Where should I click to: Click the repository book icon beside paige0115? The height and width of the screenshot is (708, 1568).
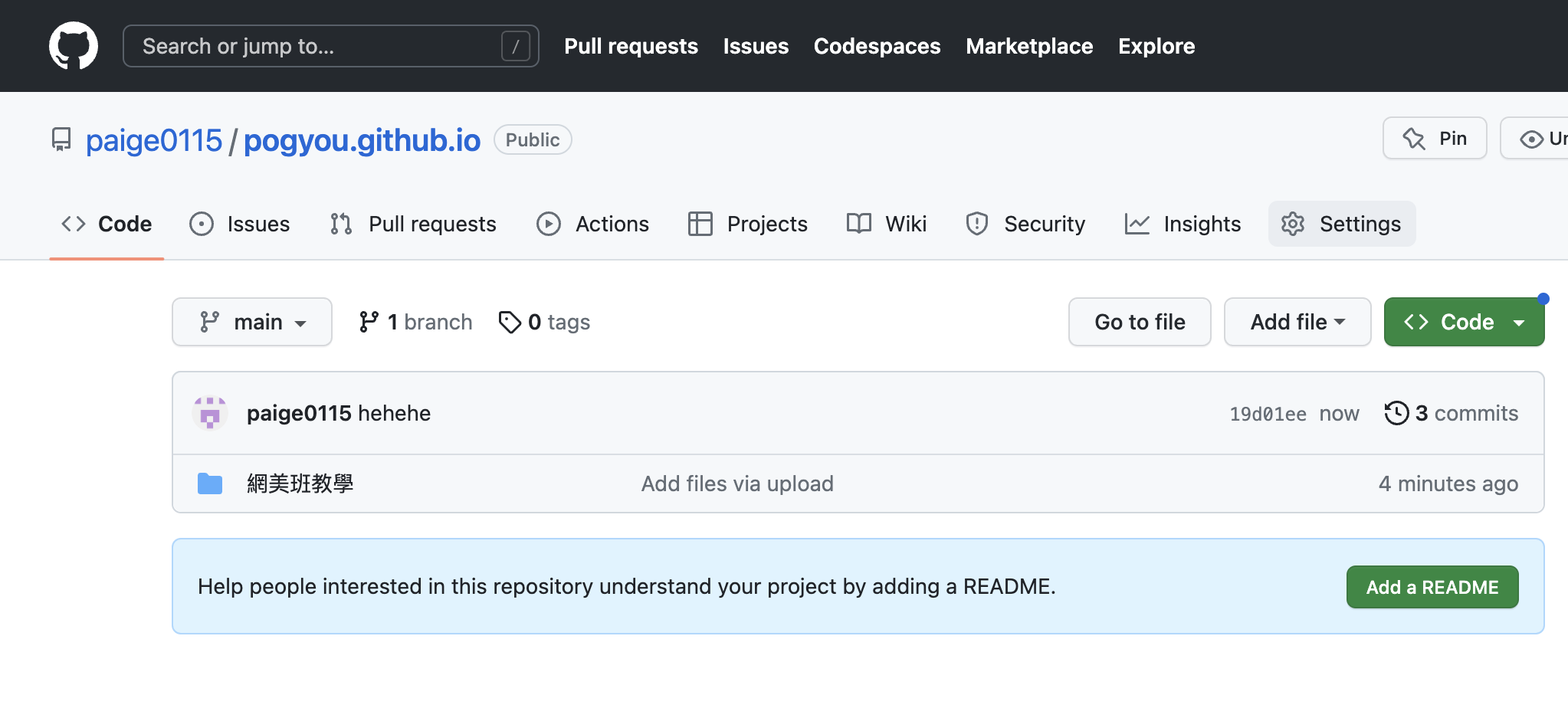(x=61, y=139)
